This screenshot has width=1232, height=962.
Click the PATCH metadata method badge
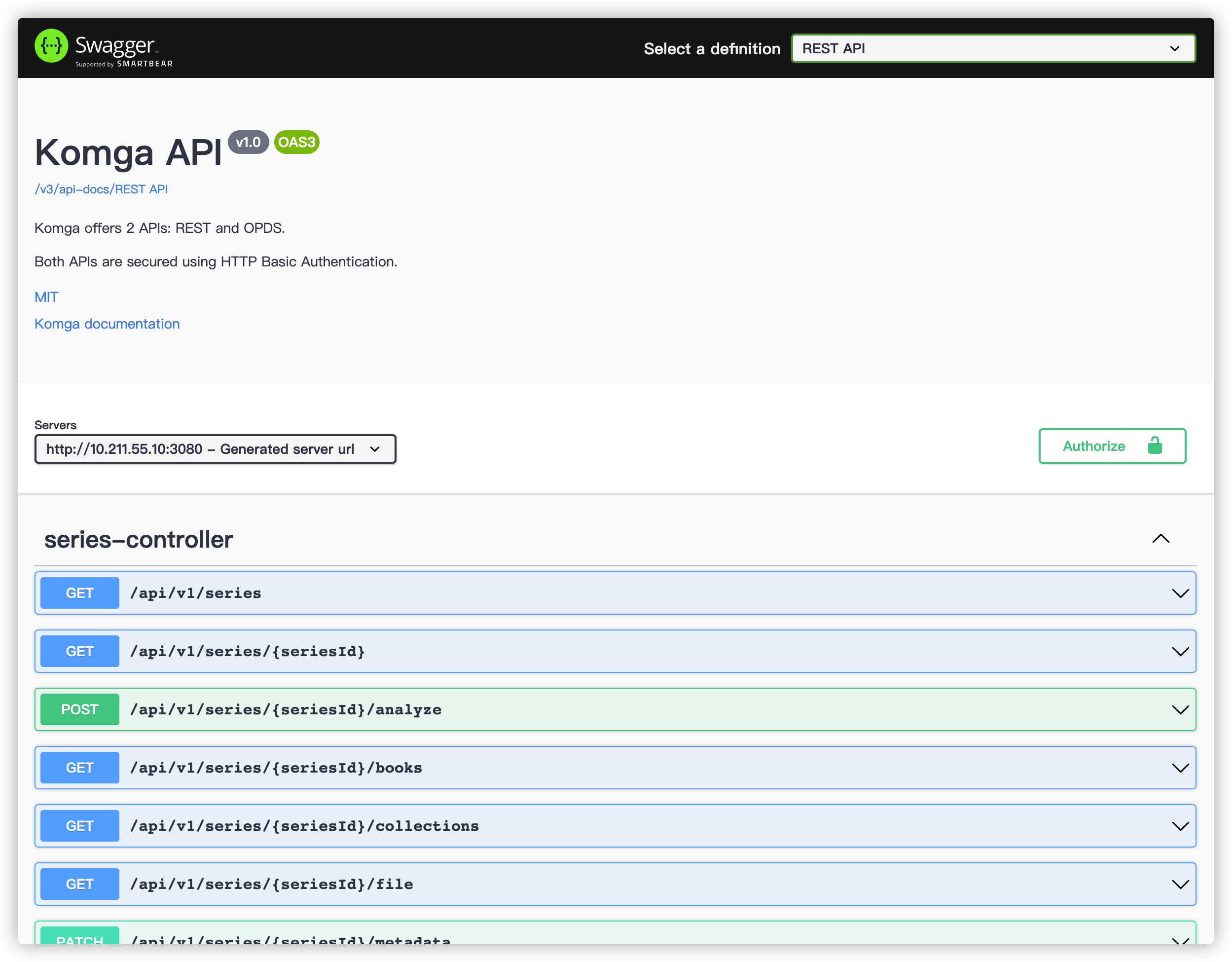(x=79, y=938)
